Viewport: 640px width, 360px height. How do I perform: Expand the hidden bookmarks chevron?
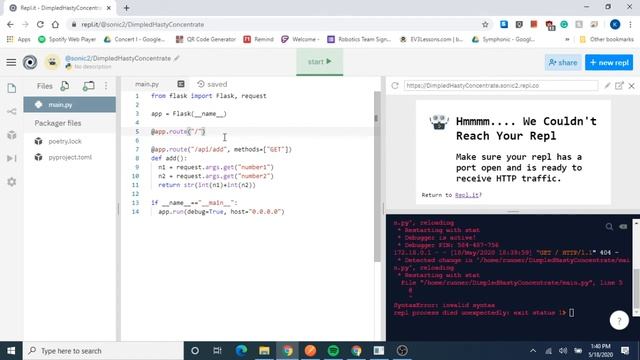tap(567, 39)
